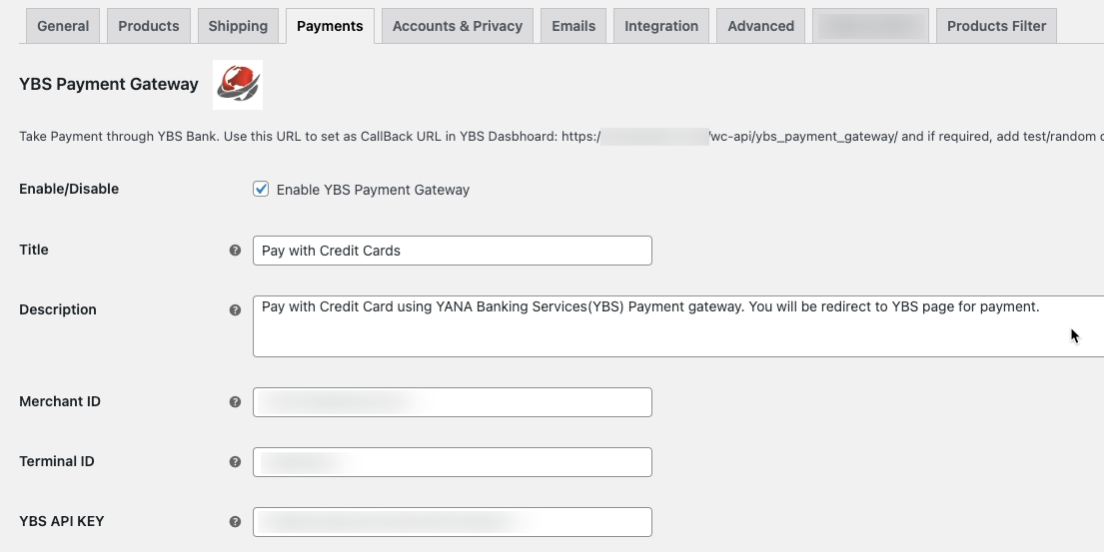
Task: Toggle the Enable YBS Payment Gateway checkbox
Action: pyautogui.click(x=261, y=189)
